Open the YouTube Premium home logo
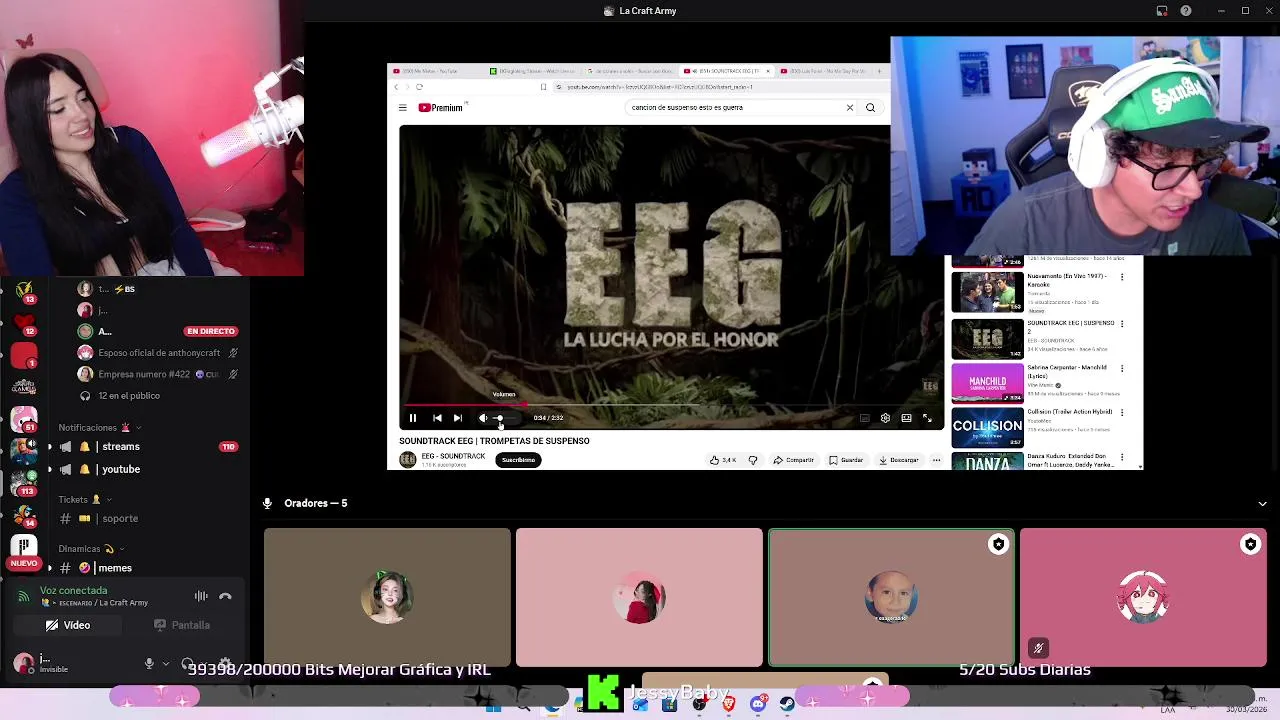The height and width of the screenshot is (720, 1280). tap(441, 107)
